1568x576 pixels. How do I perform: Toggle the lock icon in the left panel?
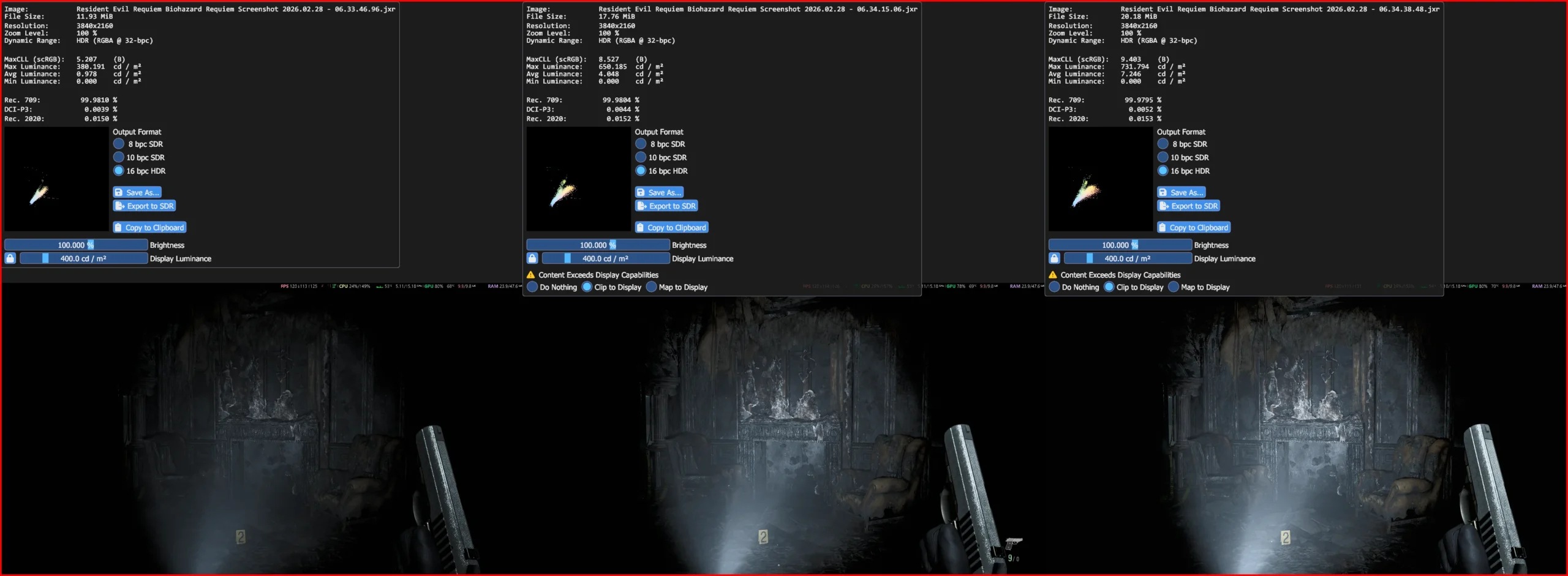(10, 258)
